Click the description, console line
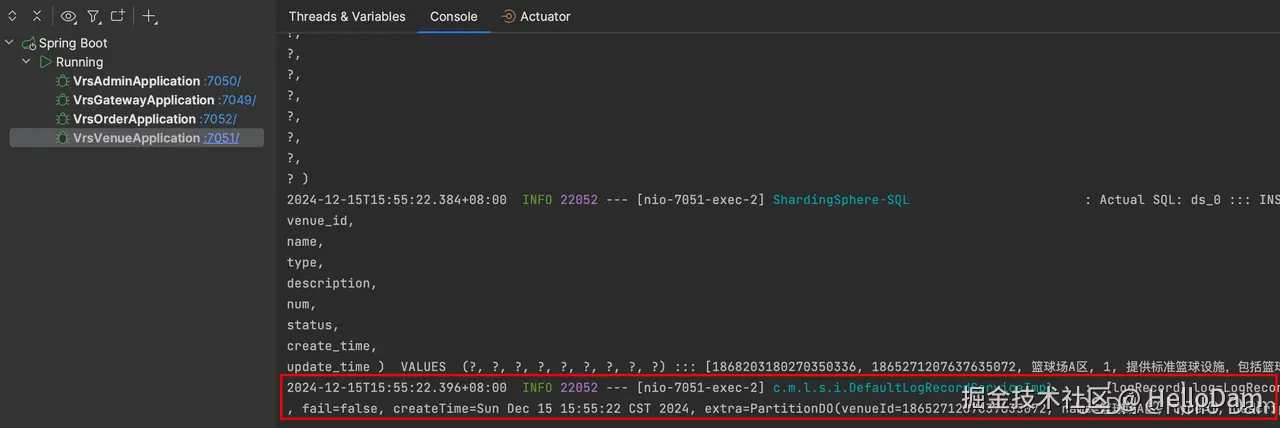This screenshot has height=428, width=1280. (332, 283)
